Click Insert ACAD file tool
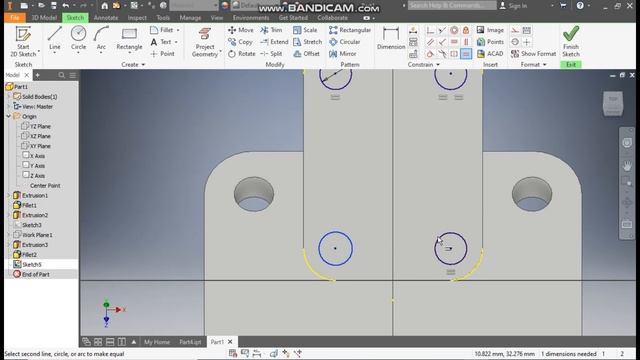Screen dimensions: 640x360 (x=490, y=53)
